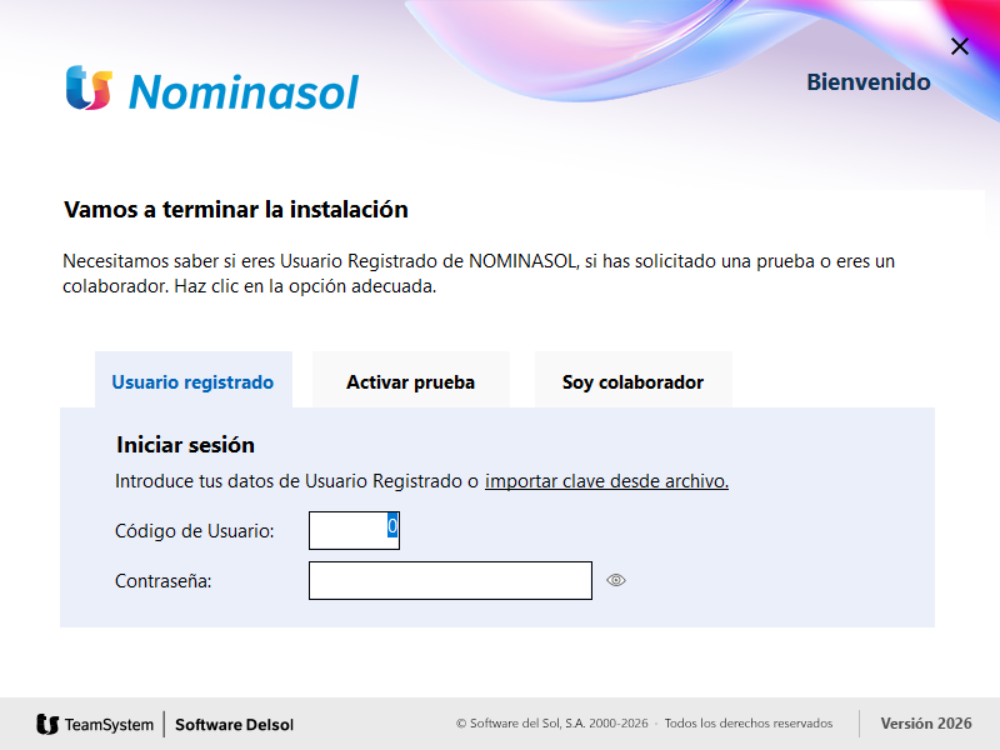The width and height of the screenshot is (1000, 750).
Task: Click the Software Delsol footer label
Action: click(234, 724)
